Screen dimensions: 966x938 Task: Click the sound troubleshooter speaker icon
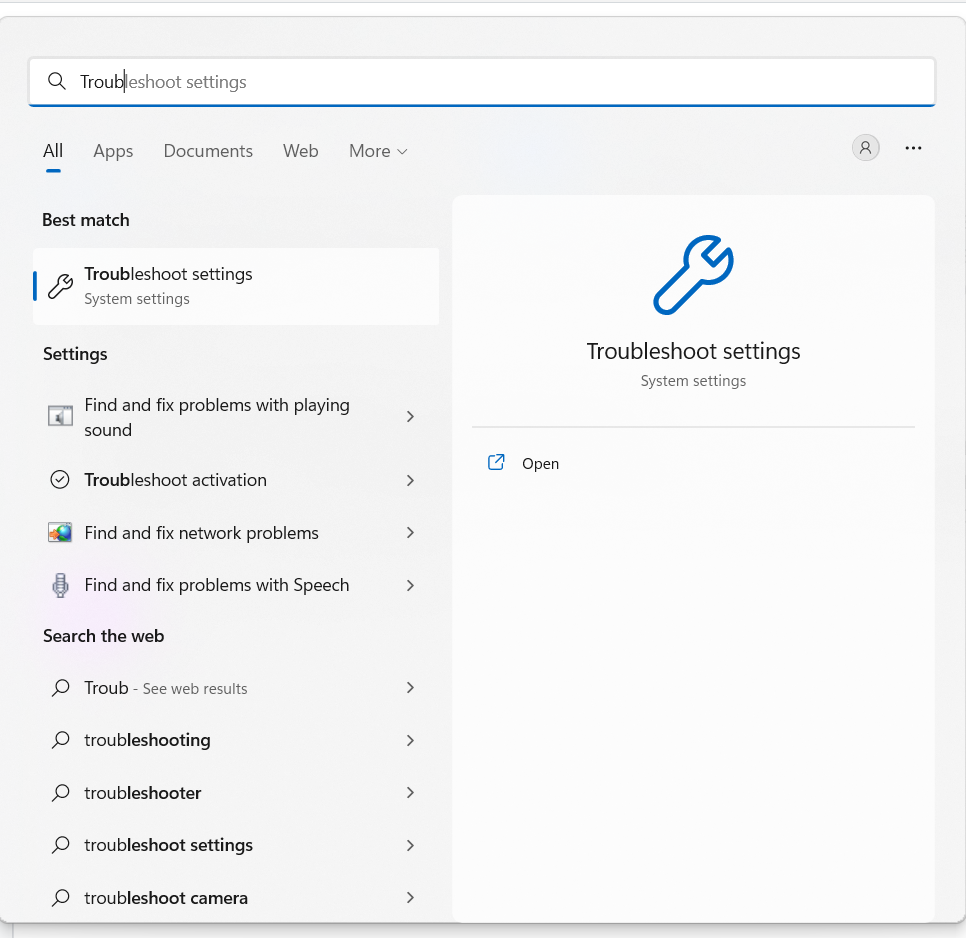60,416
